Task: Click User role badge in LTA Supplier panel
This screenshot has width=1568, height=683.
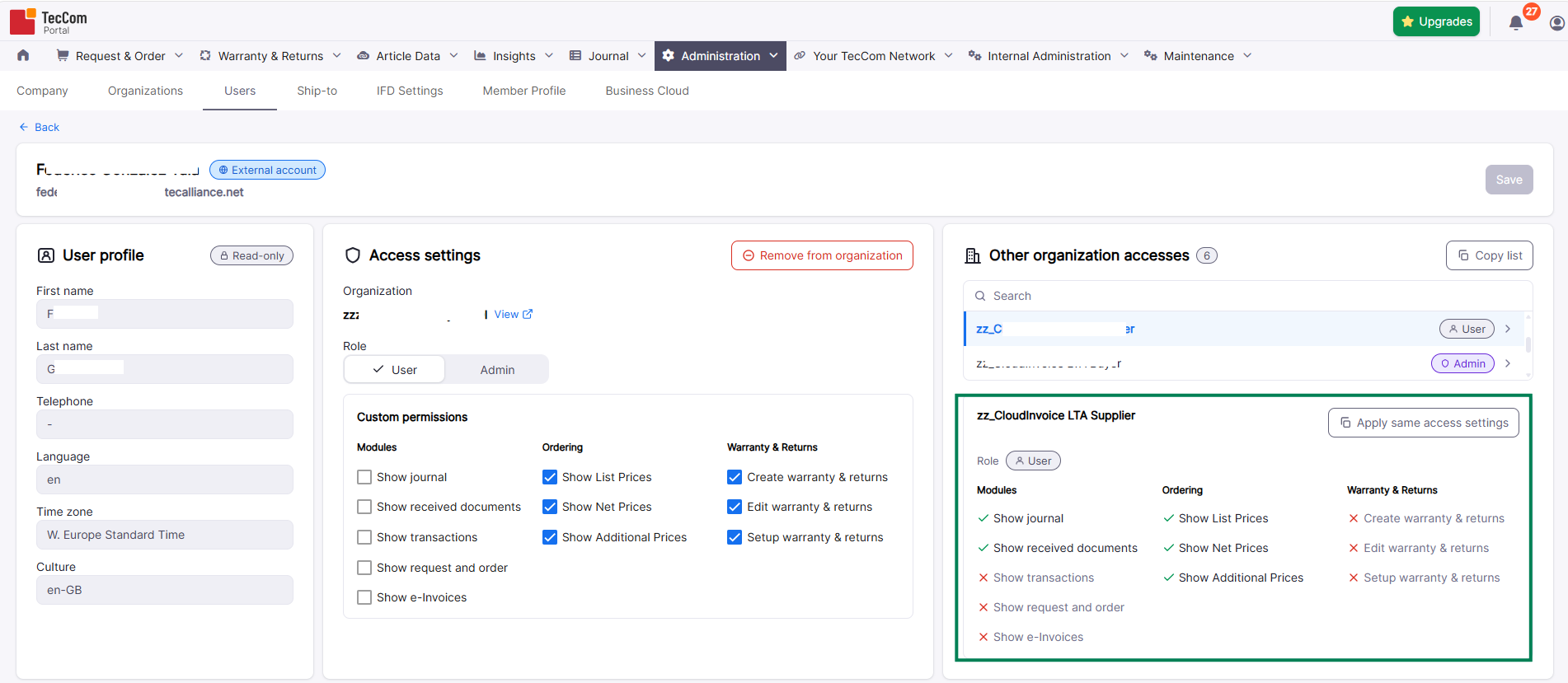Action: coord(1033,461)
